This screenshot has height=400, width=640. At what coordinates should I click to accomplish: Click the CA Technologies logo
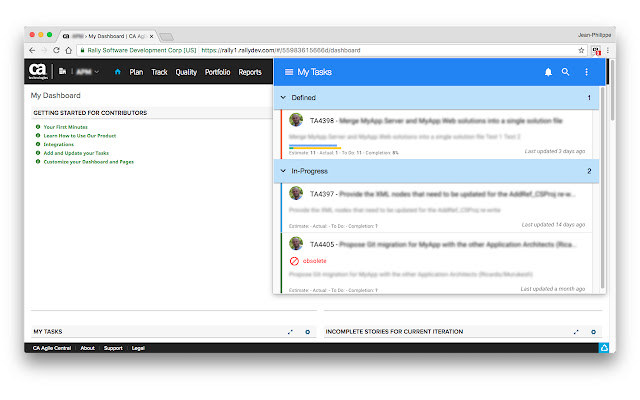click(38, 71)
